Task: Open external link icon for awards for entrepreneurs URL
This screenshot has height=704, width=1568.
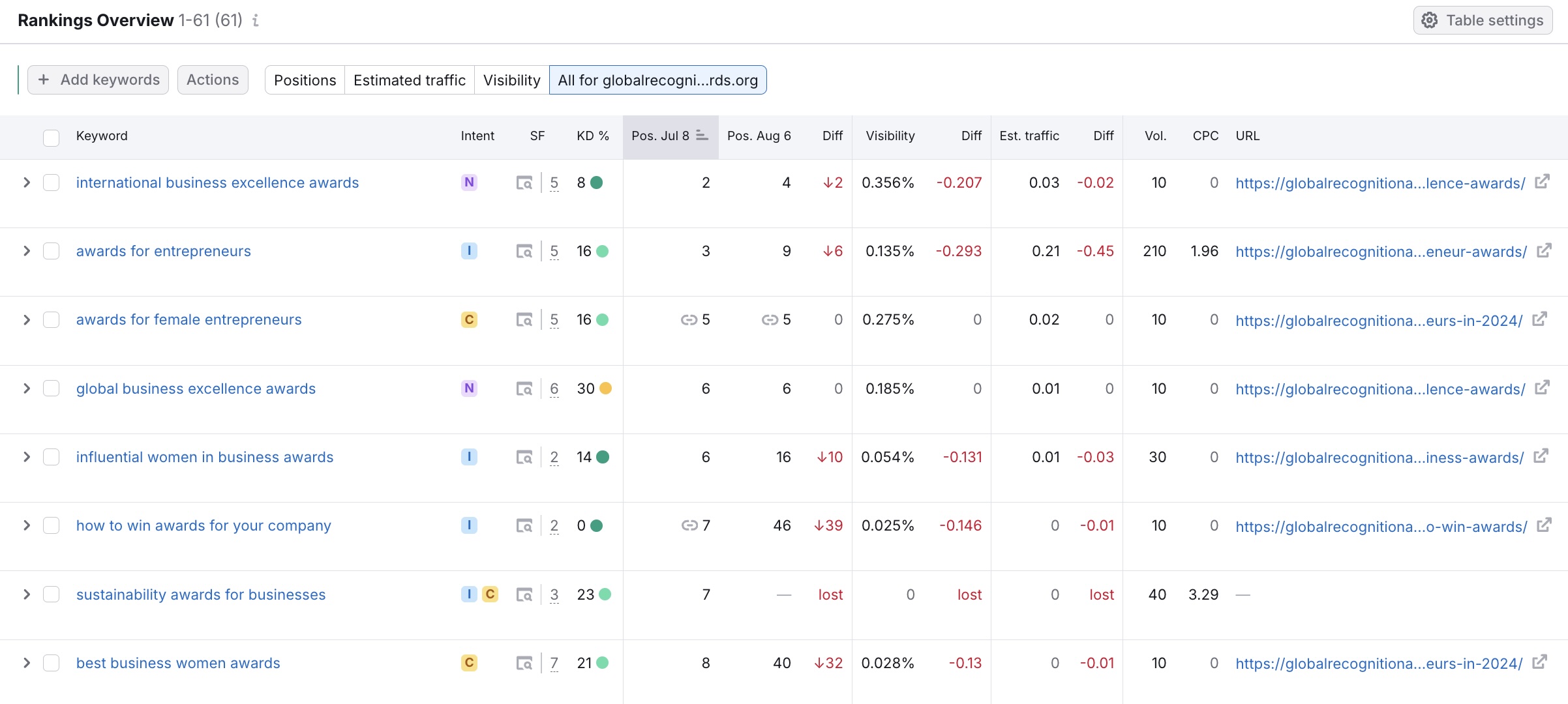Action: [x=1544, y=250]
